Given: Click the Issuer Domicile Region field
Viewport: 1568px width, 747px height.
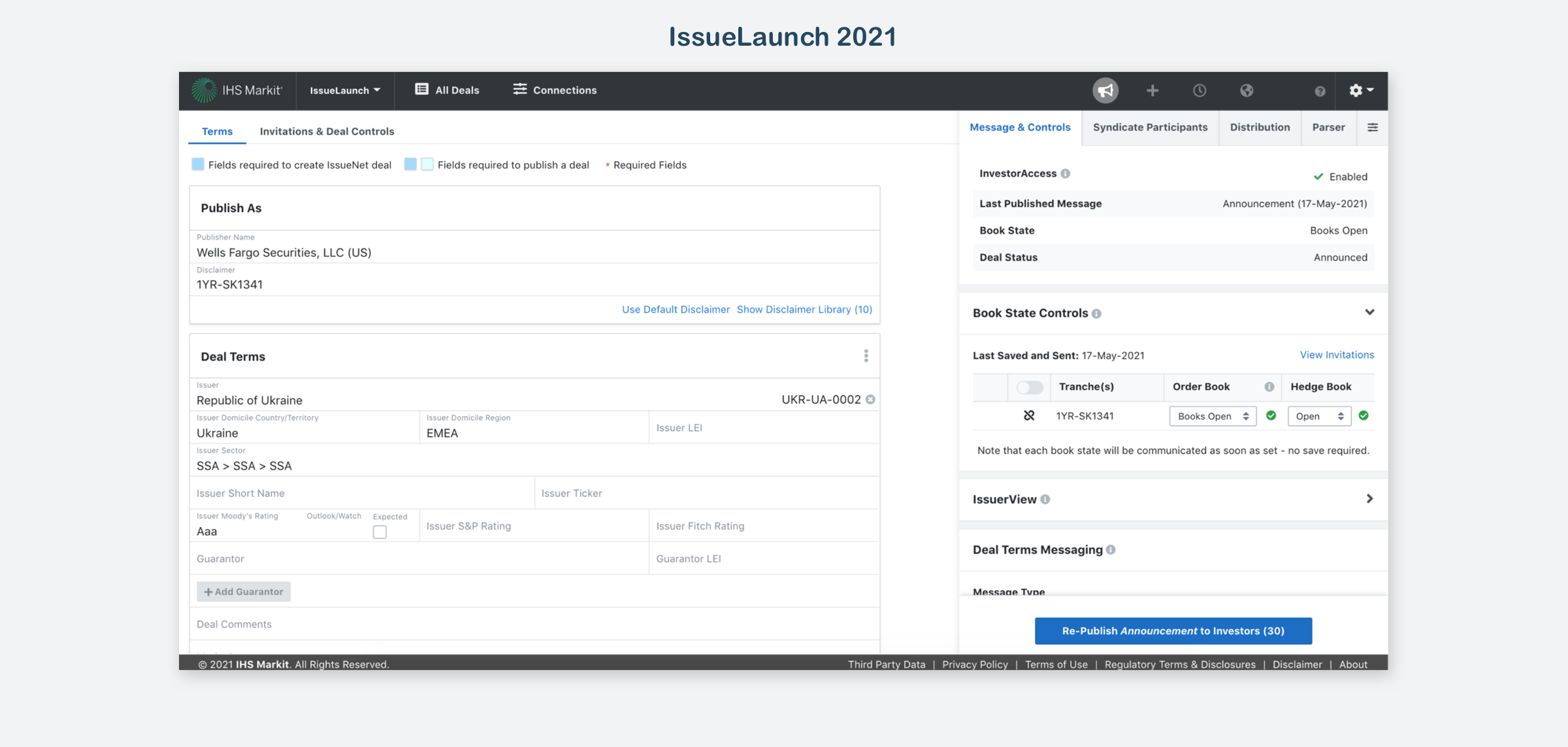Looking at the screenshot, I should (534, 427).
